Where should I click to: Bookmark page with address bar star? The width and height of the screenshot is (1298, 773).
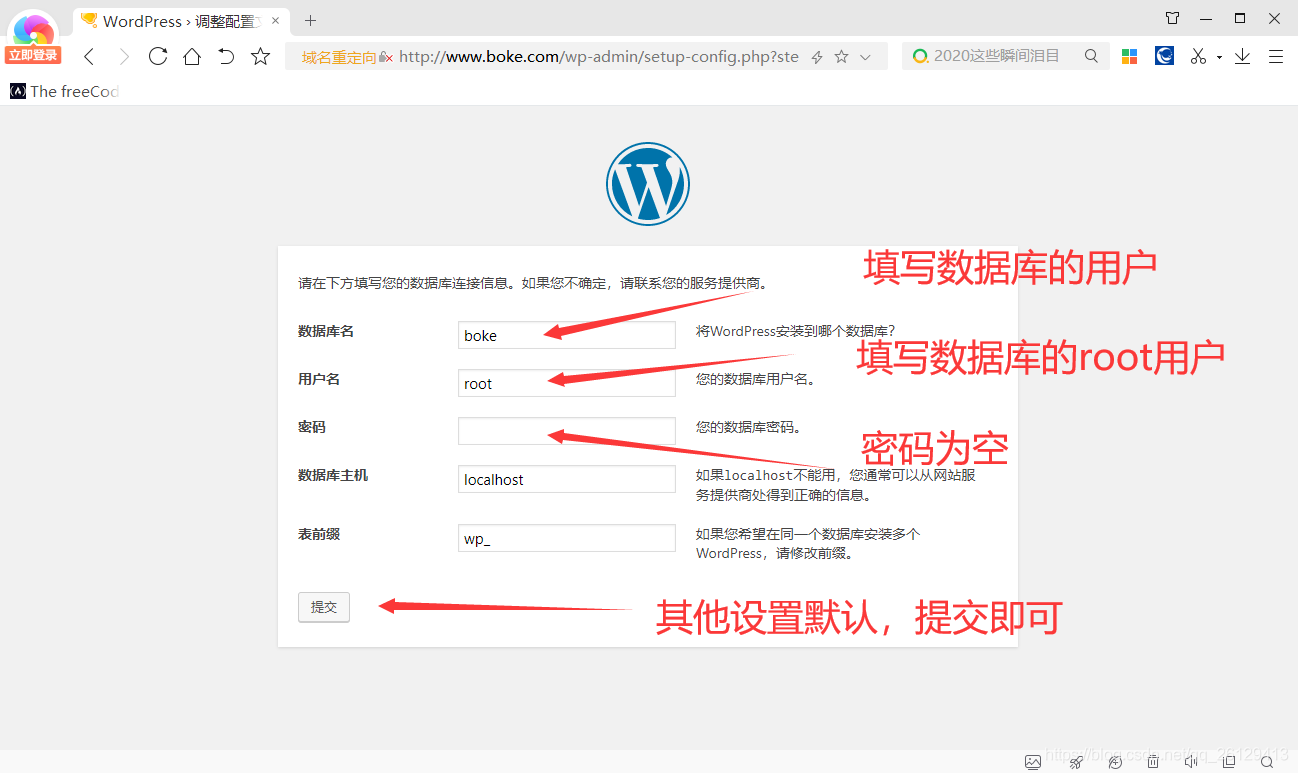pyautogui.click(x=841, y=57)
